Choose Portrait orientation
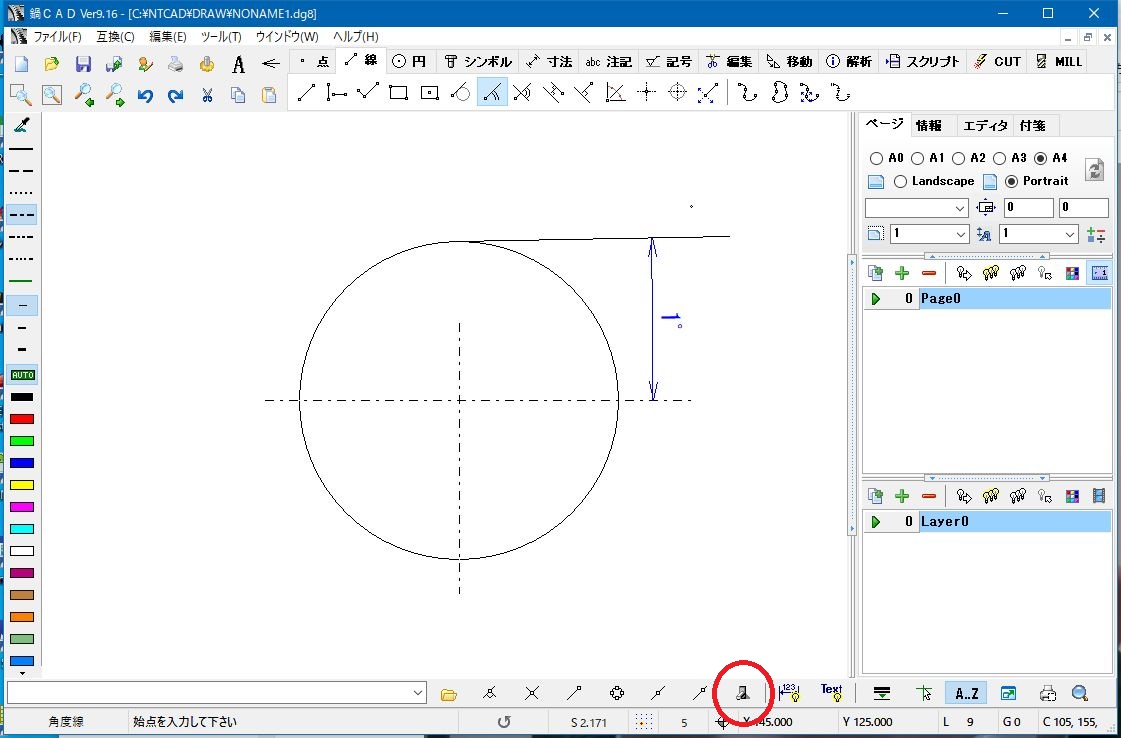This screenshot has height=738, width=1121. click(x=1037, y=182)
